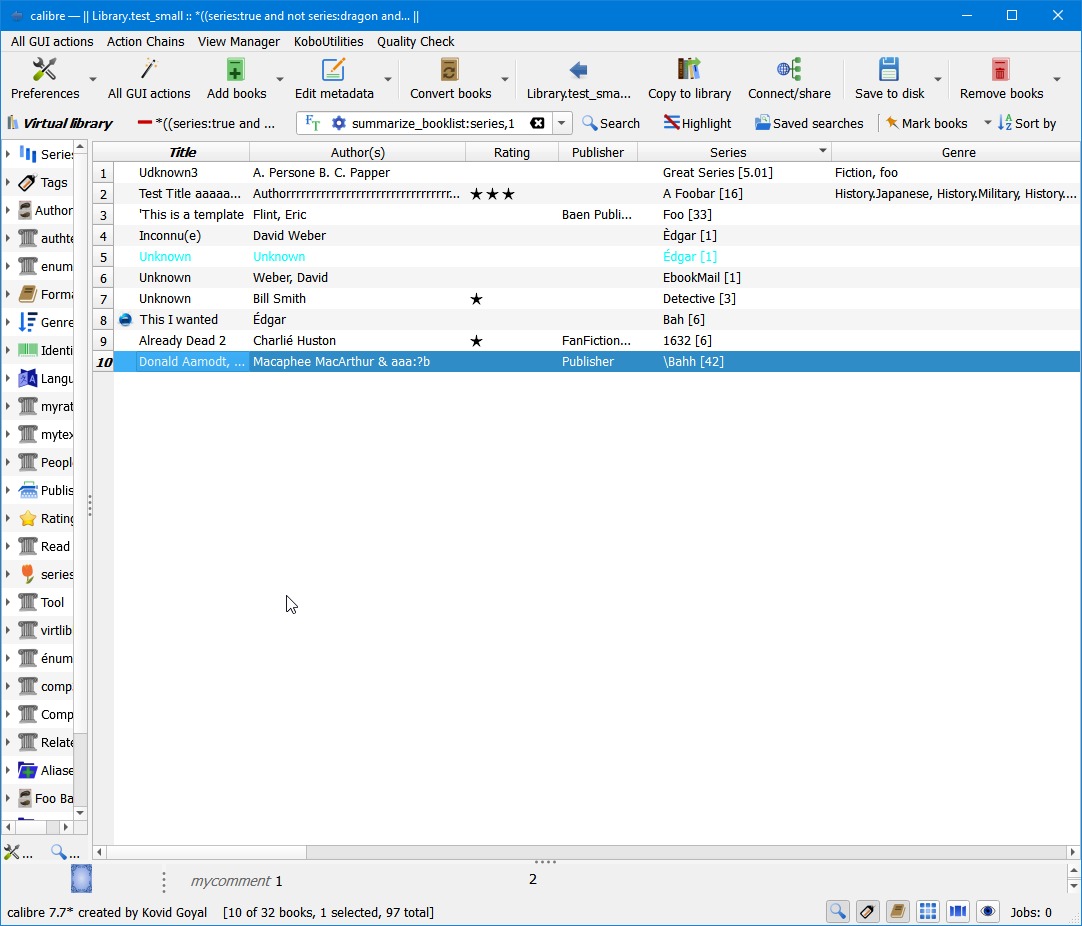Click Save to disk icon
This screenshot has height=926, width=1082.
[889, 70]
